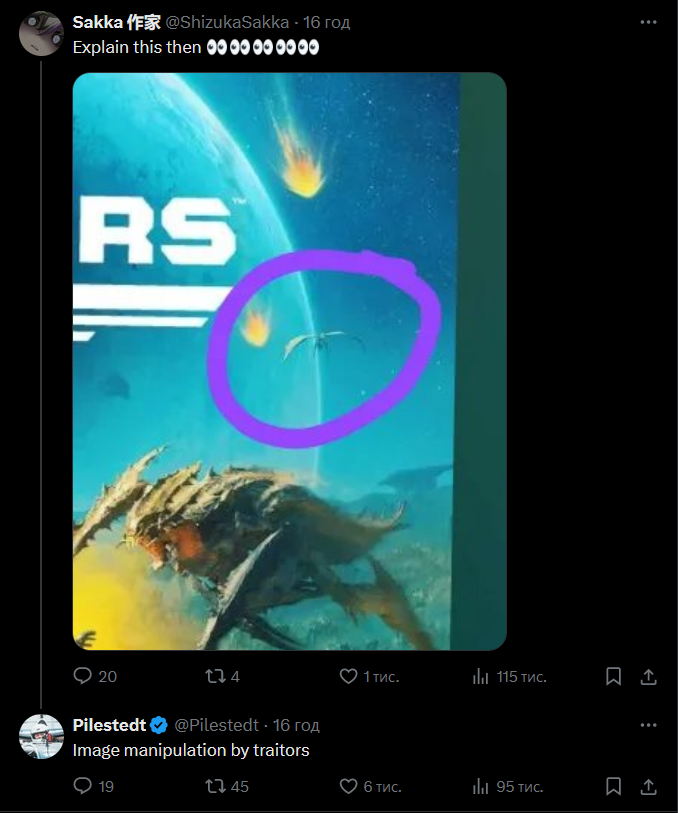The image size is (678, 813).
Task: Open Pilestedt's profile avatar
Action: (x=41, y=736)
